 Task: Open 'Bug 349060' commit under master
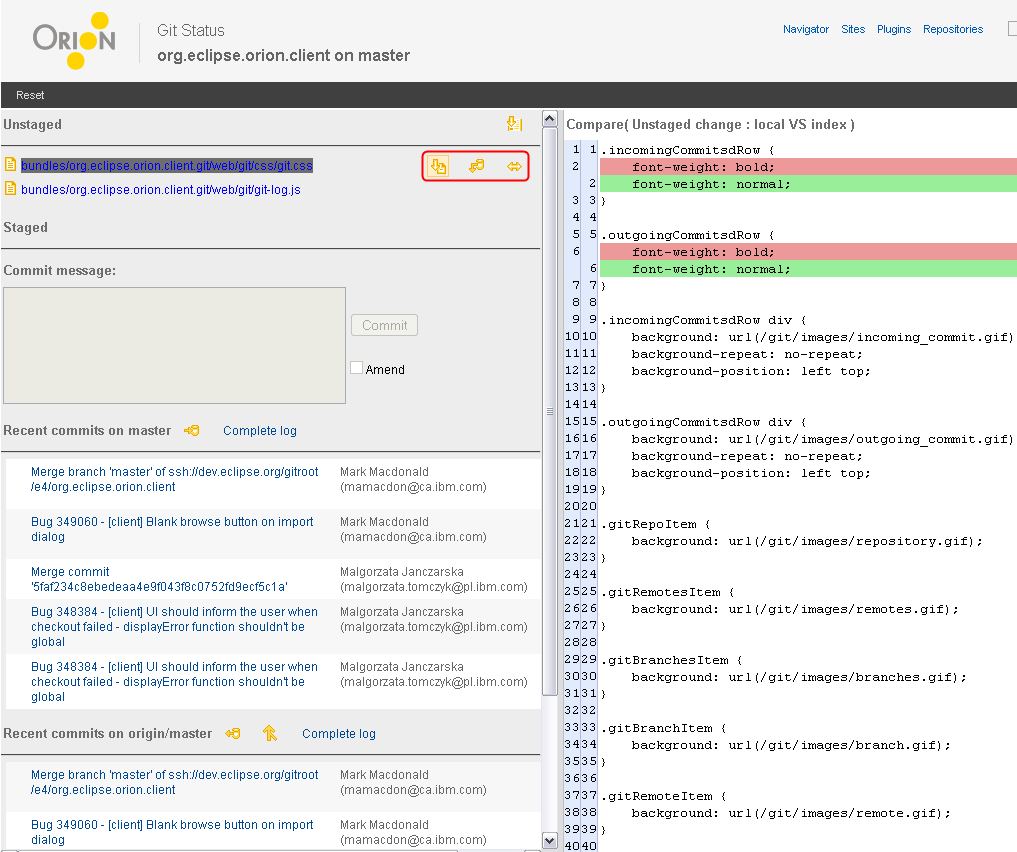[x=172, y=529]
